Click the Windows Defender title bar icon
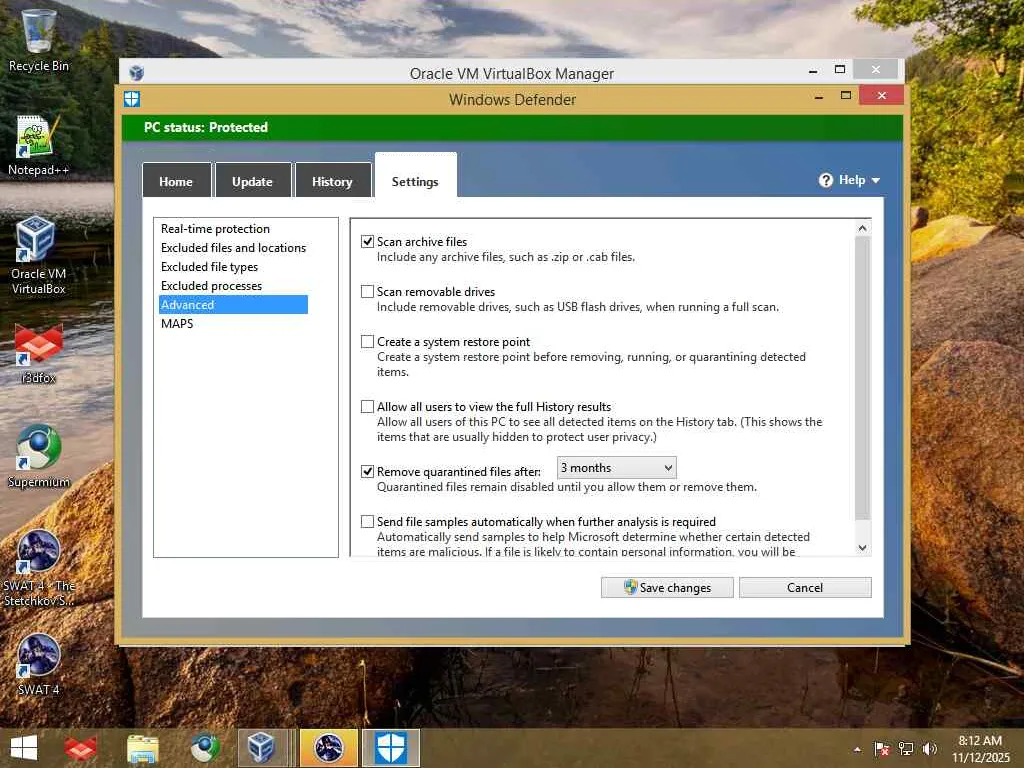The height and width of the screenshot is (768, 1024). (131, 99)
